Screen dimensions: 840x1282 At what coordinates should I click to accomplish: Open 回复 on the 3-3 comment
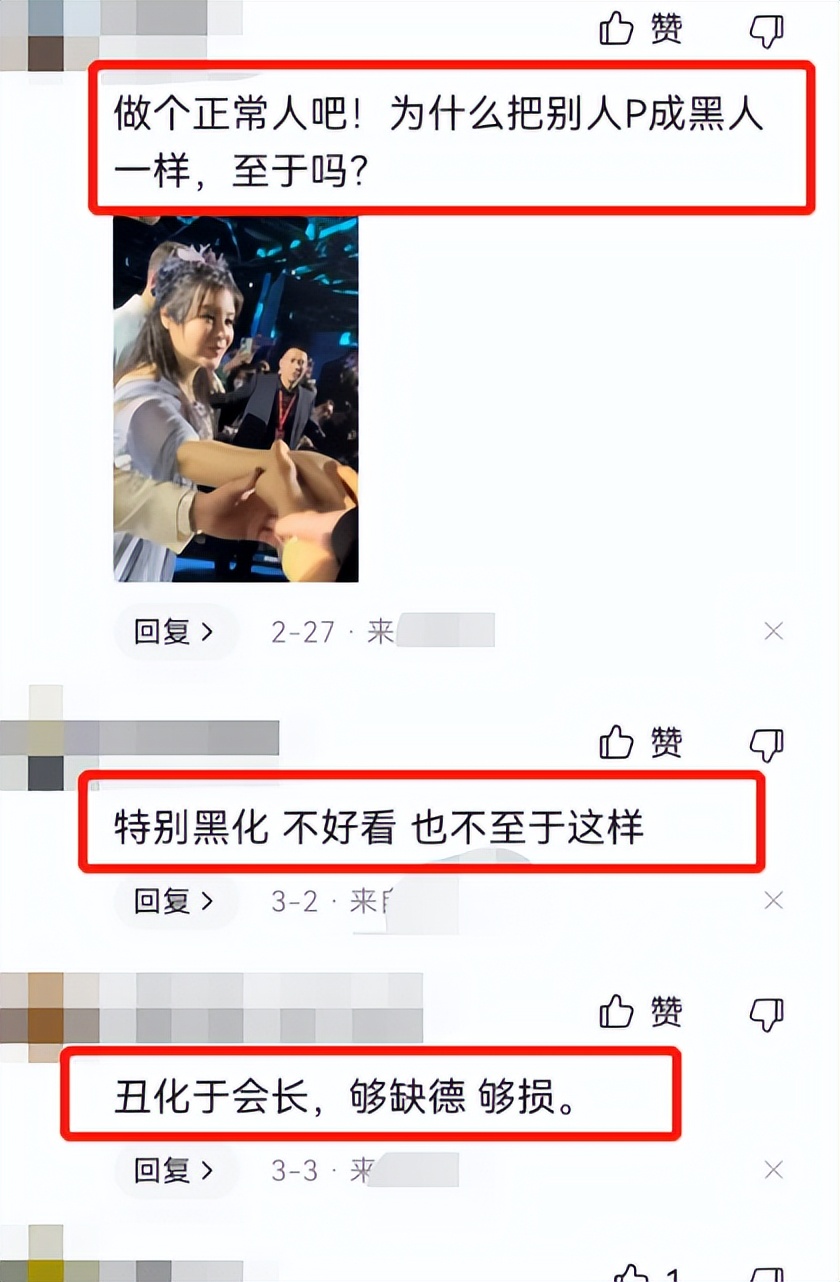click(x=175, y=1169)
